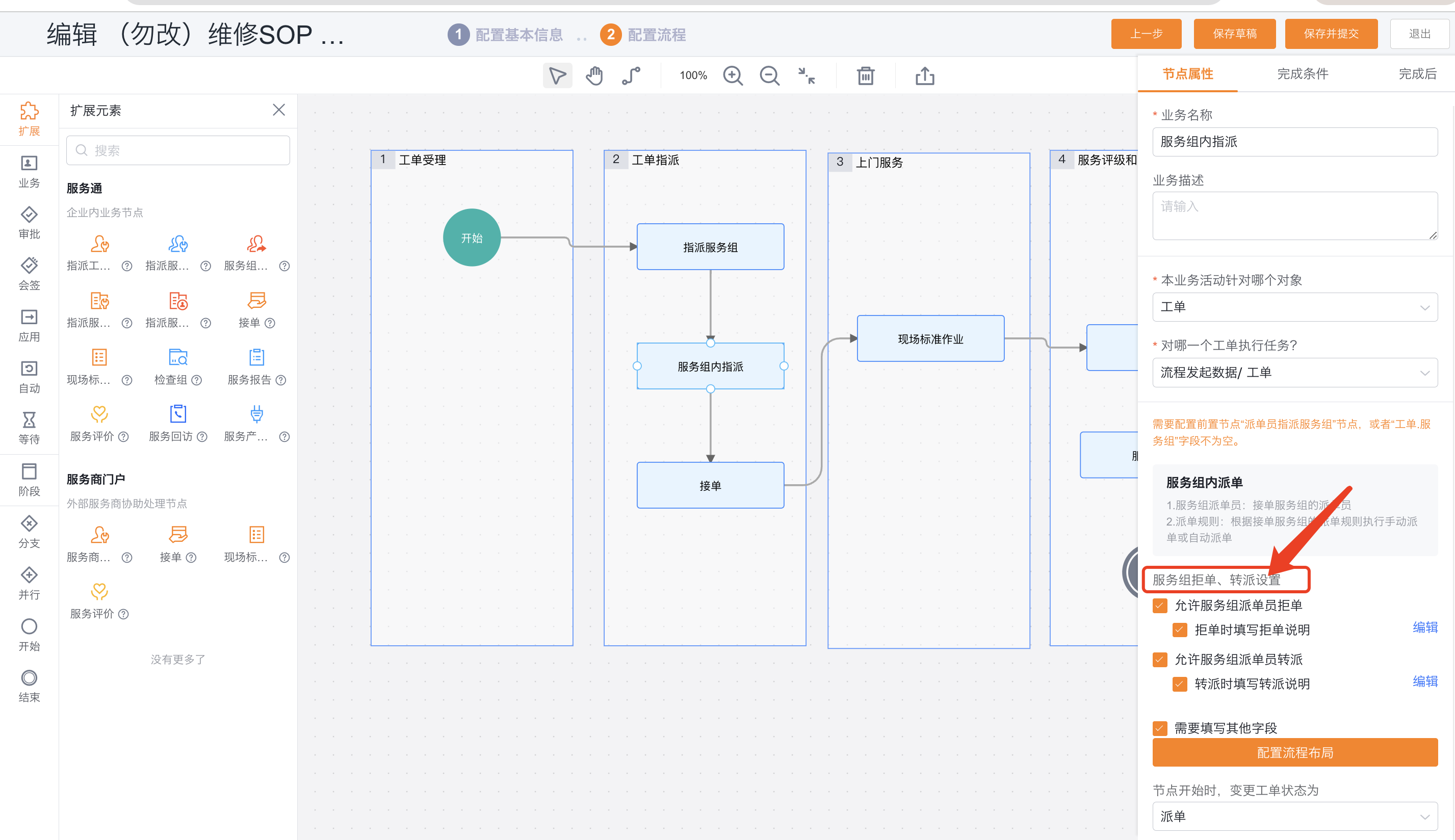
Task: Select the connector line tool
Action: pyautogui.click(x=631, y=75)
